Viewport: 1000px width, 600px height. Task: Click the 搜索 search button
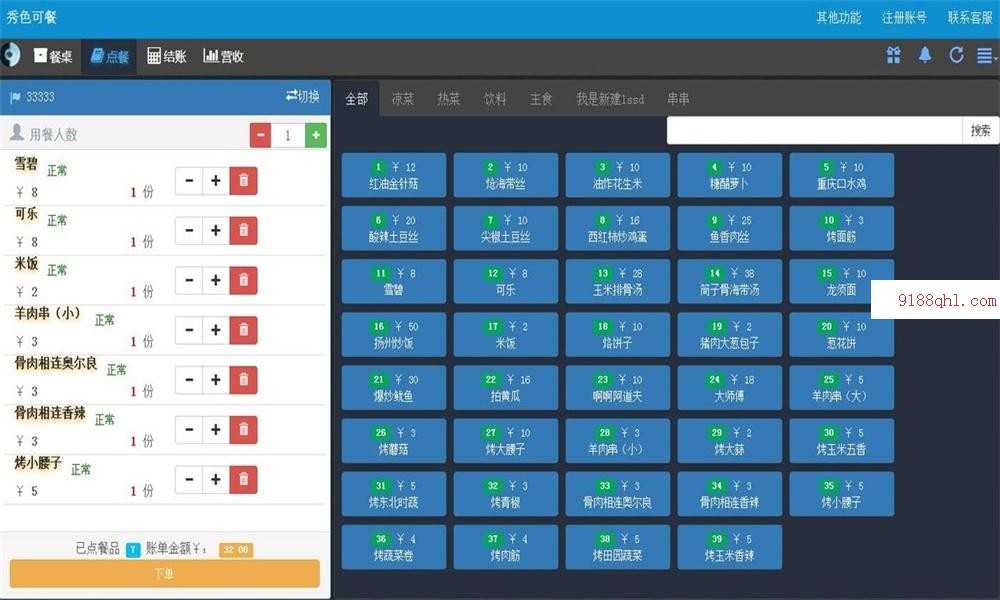click(x=981, y=131)
